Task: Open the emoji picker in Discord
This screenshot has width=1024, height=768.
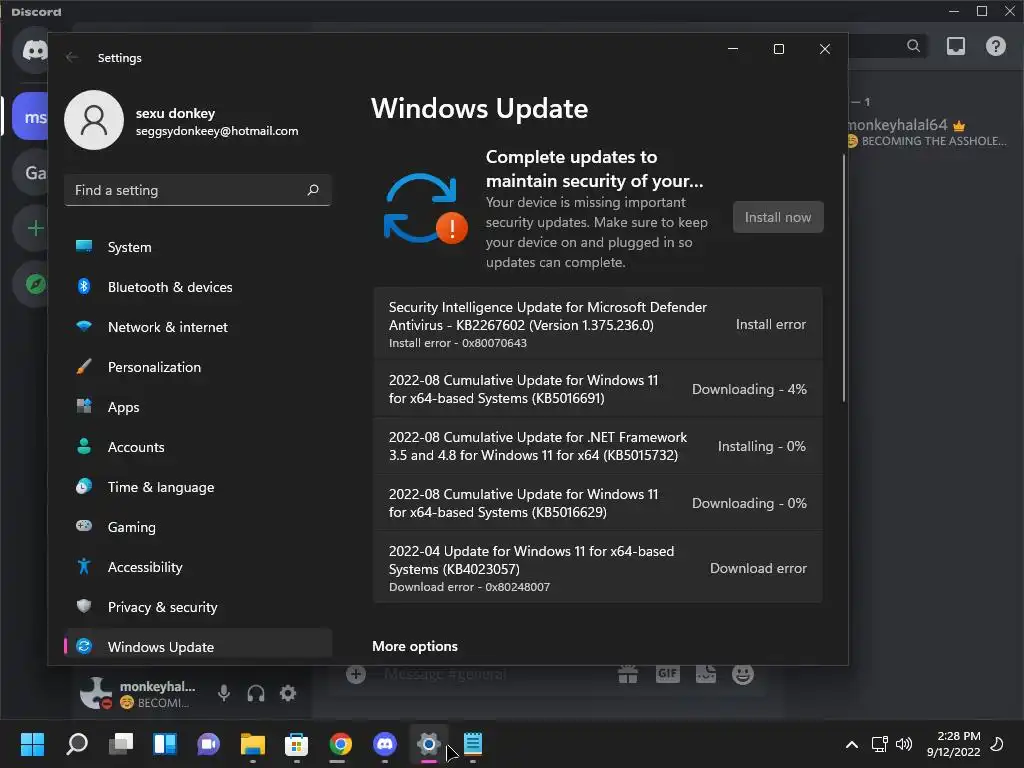Action: 743,674
